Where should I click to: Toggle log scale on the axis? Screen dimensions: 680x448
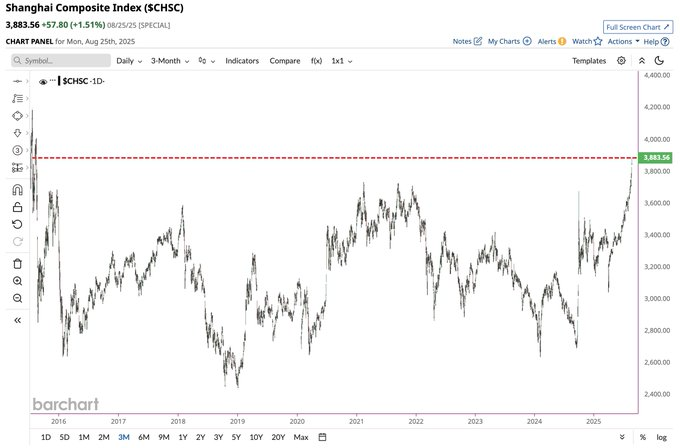[661, 437]
